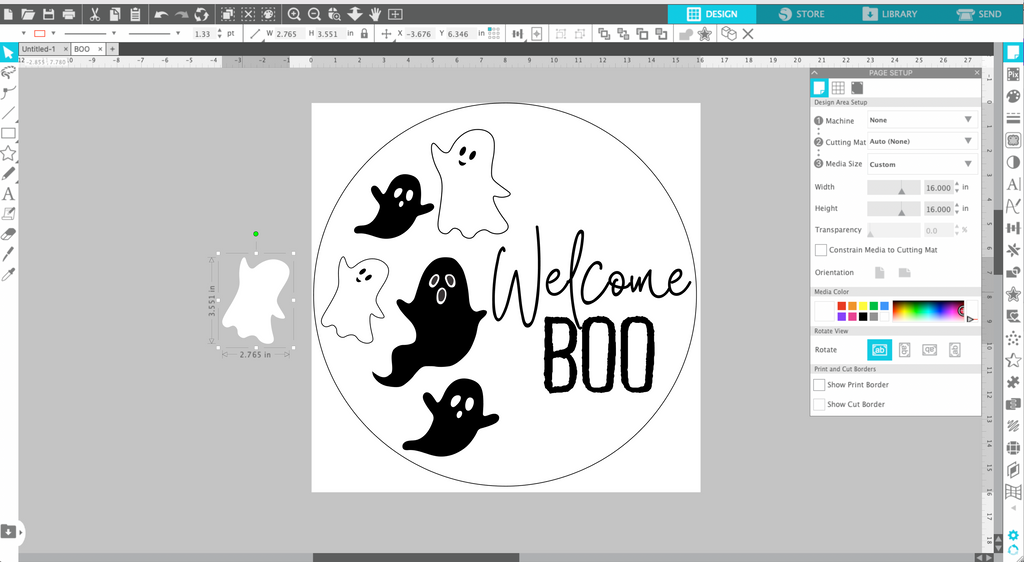Enable Constrain Media to Cutting Mat

tap(820, 250)
